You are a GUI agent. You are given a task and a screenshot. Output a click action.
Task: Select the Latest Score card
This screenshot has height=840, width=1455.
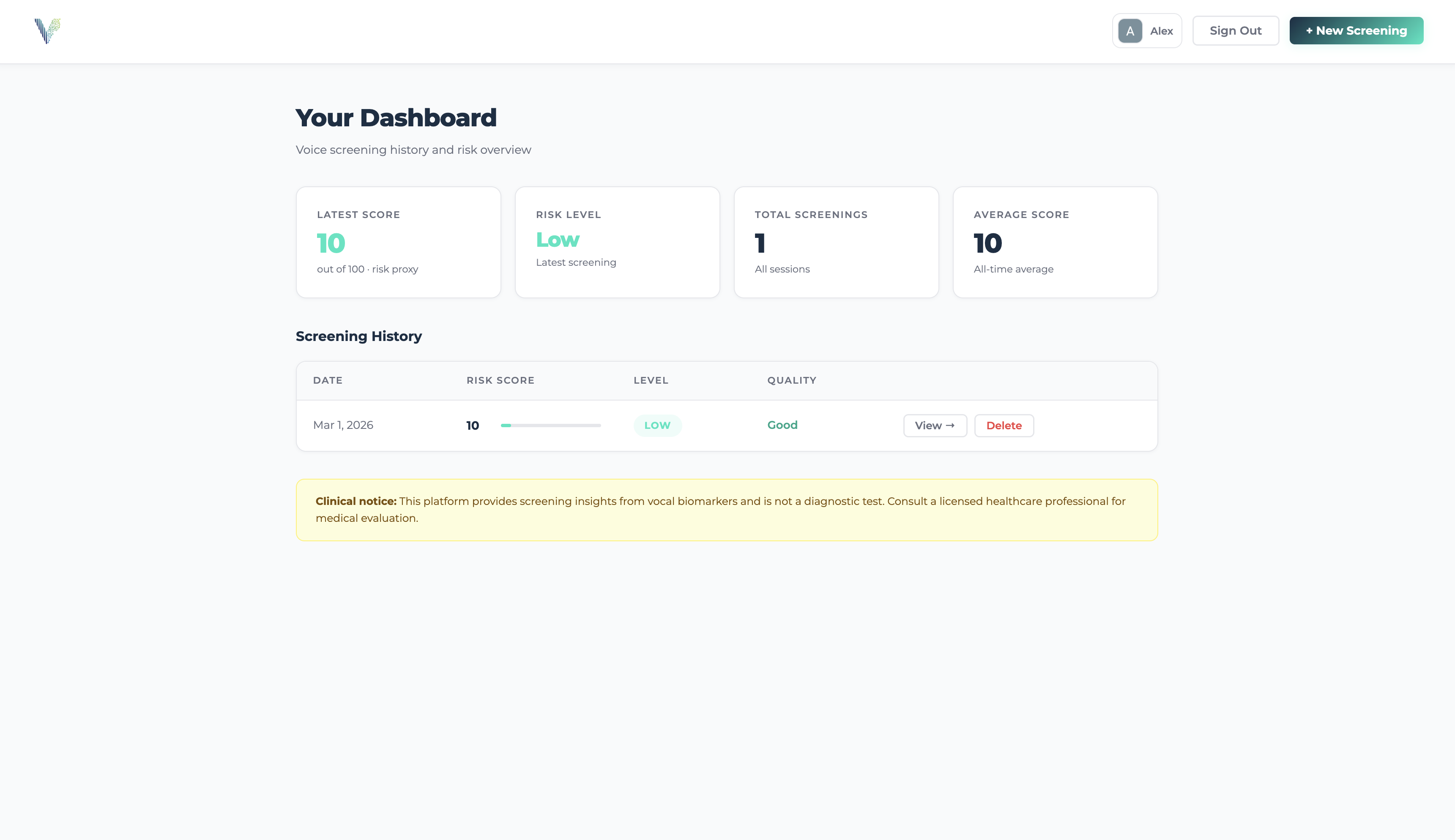tap(398, 242)
